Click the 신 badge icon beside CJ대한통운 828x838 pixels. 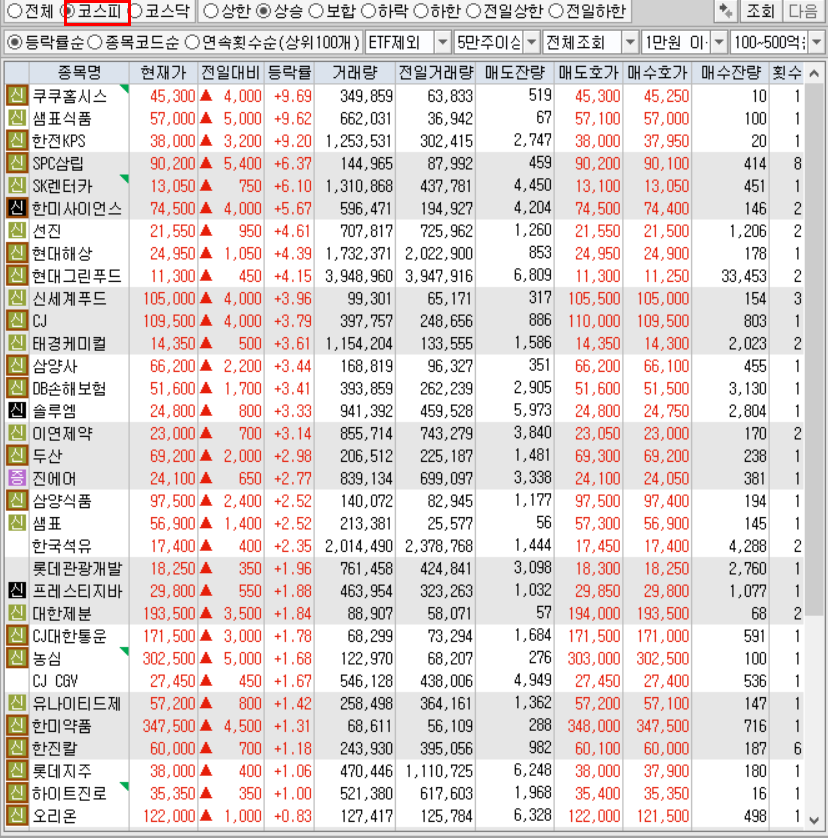coord(17,635)
